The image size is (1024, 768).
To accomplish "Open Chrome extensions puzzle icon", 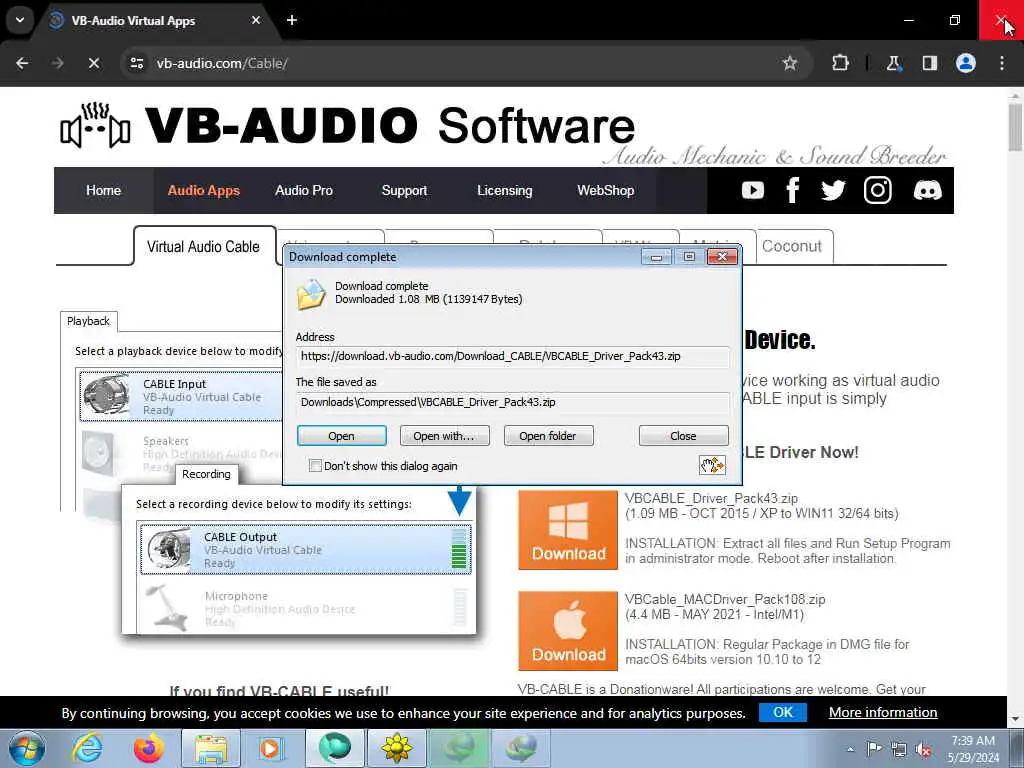I will coord(840,63).
